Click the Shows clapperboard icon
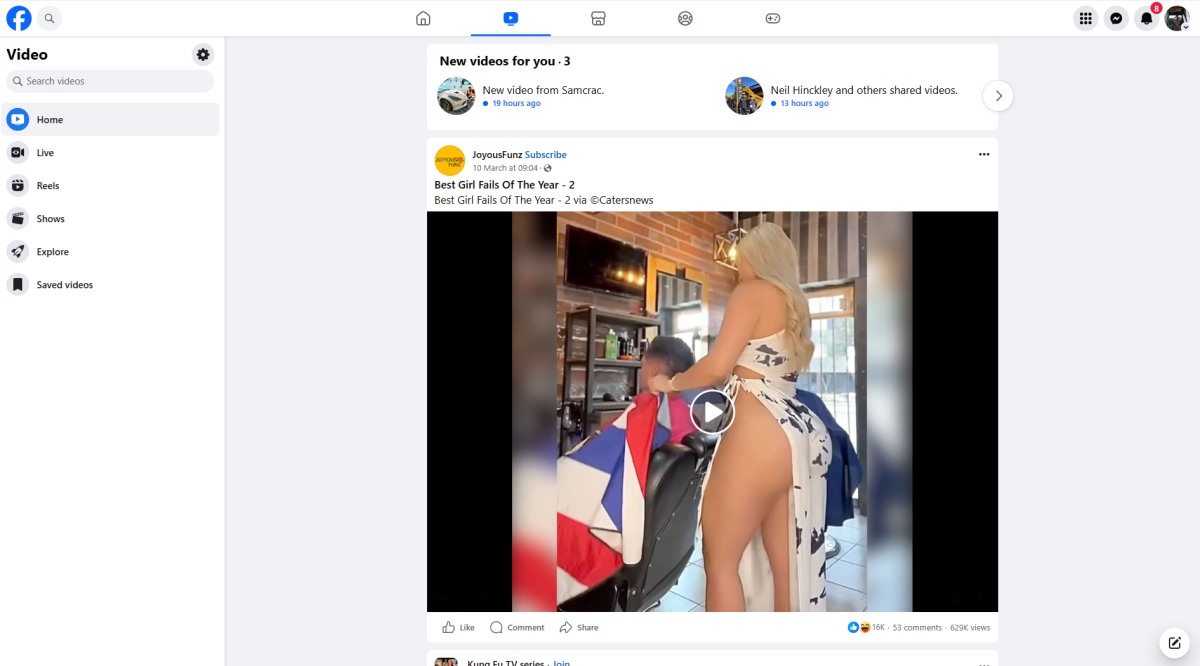1200x666 pixels. click(18, 219)
